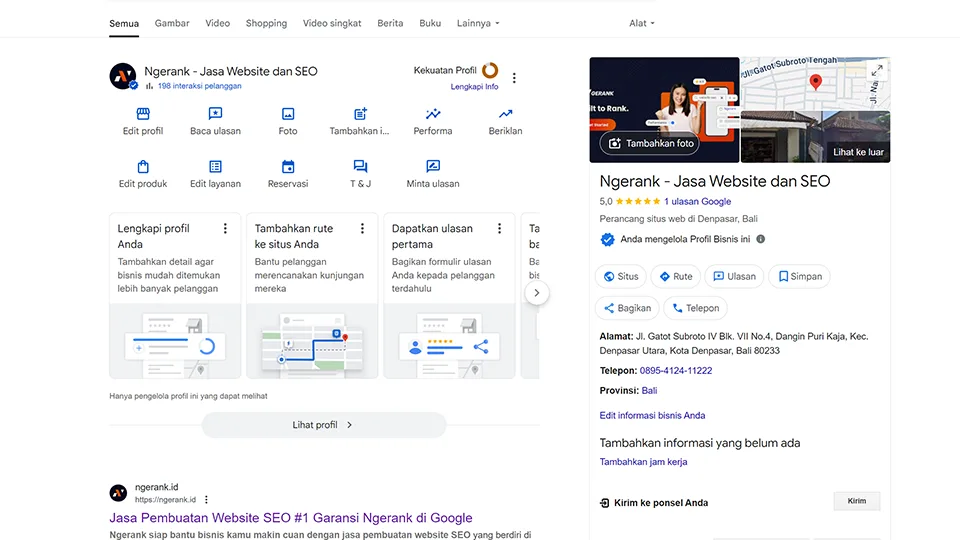The image size is (960, 540).
Task: Open the Lengkapi Info link
Action: (474, 87)
